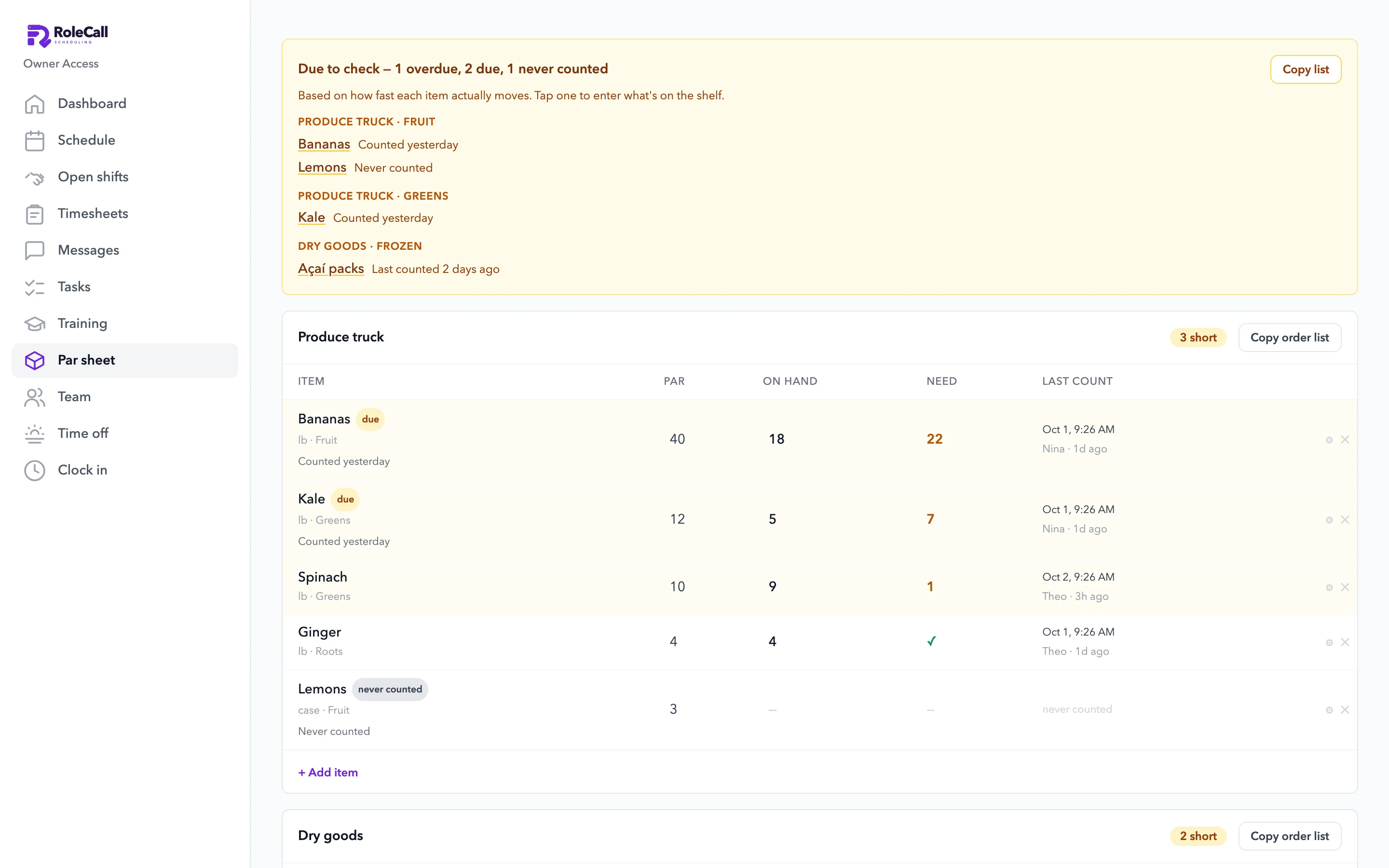Click the Training graduation cap icon

[x=34, y=324]
